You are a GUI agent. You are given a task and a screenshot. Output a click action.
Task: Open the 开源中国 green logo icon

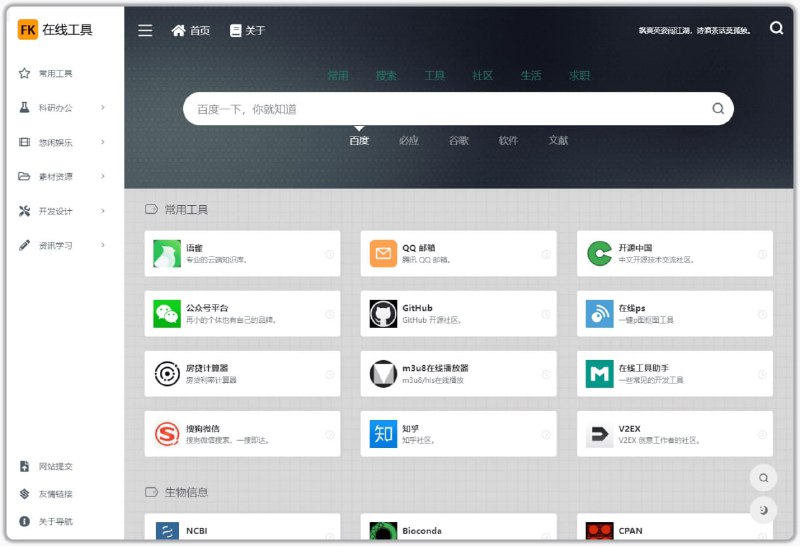click(600, 254)
